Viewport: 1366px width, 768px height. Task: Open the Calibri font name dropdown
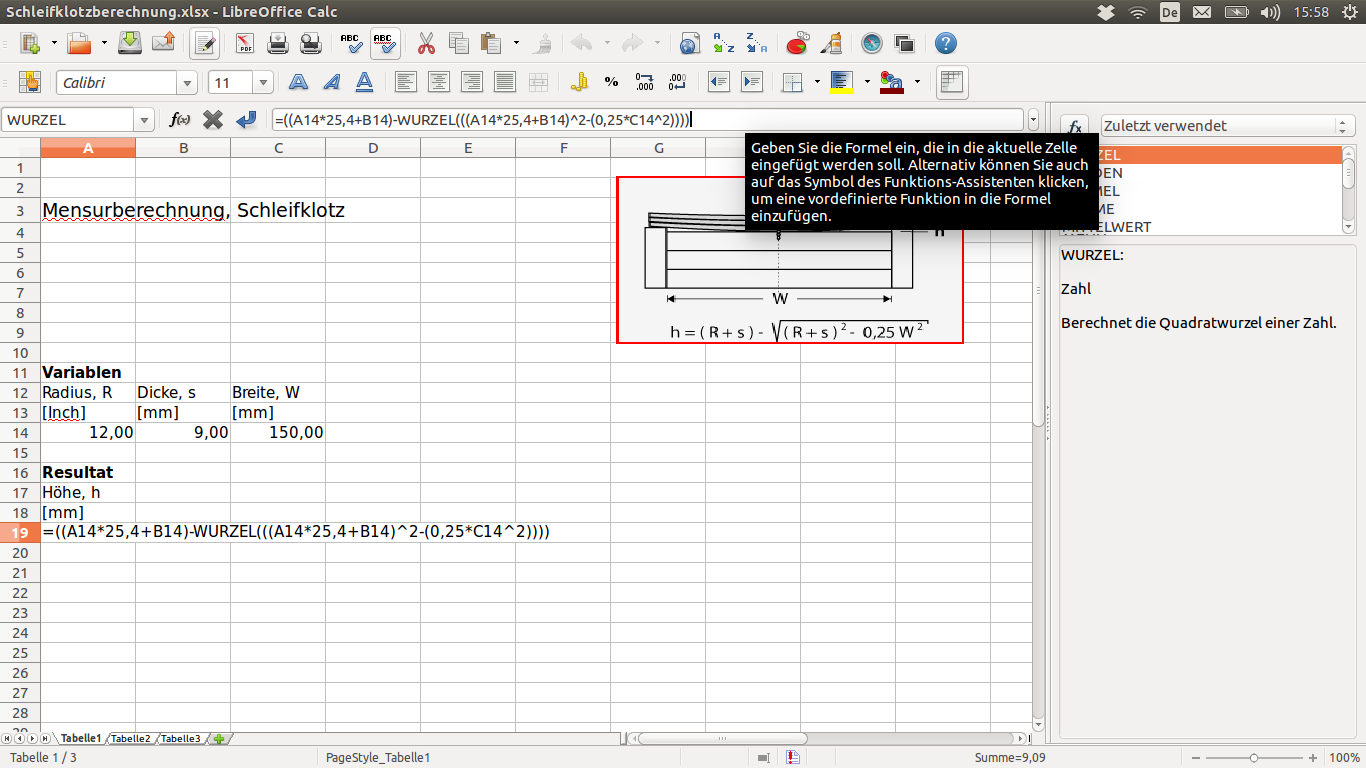point(186,83)
